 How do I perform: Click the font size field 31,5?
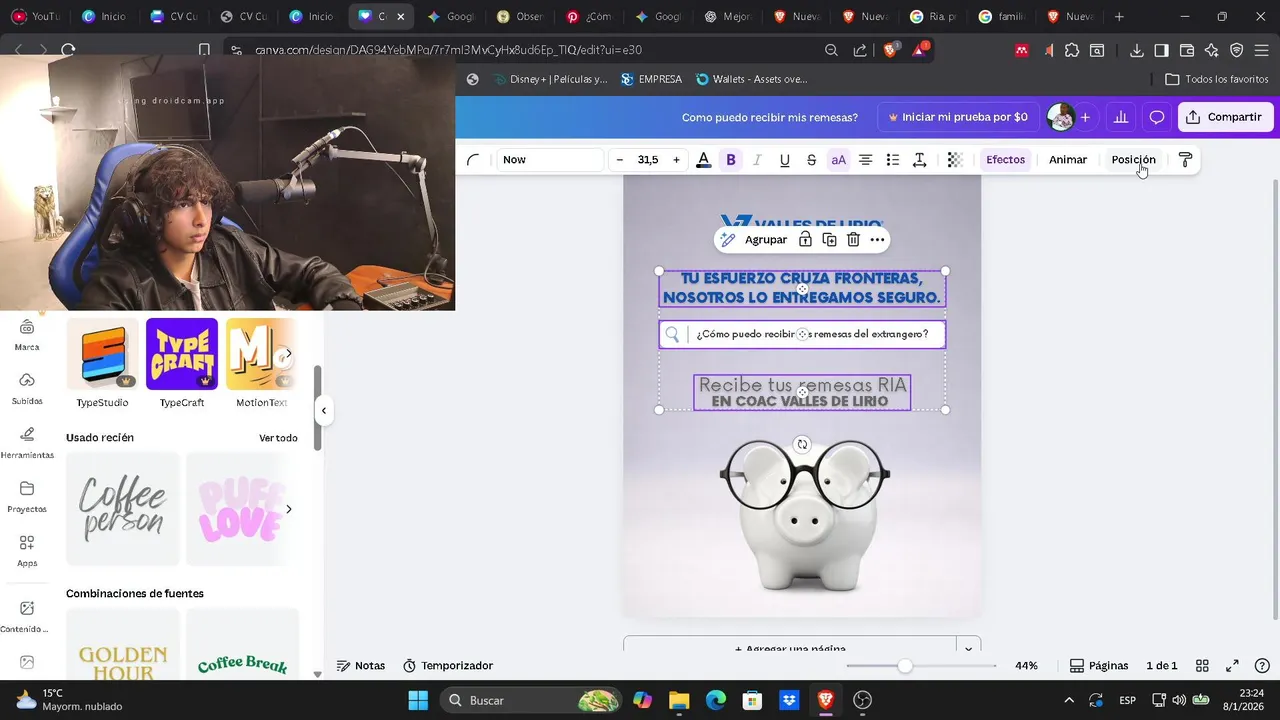(648, 160)
